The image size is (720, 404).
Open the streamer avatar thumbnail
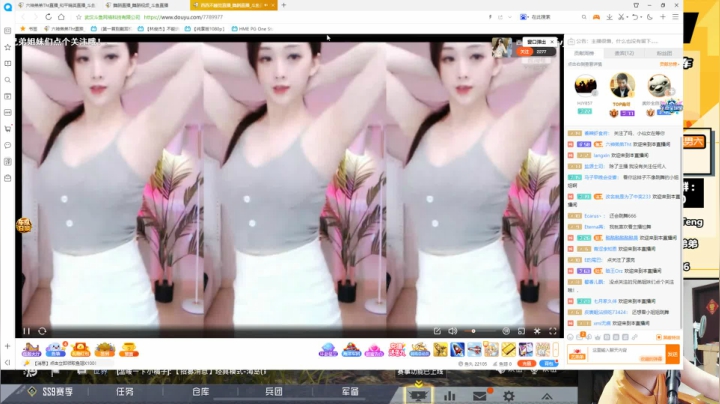click(501, 47)
